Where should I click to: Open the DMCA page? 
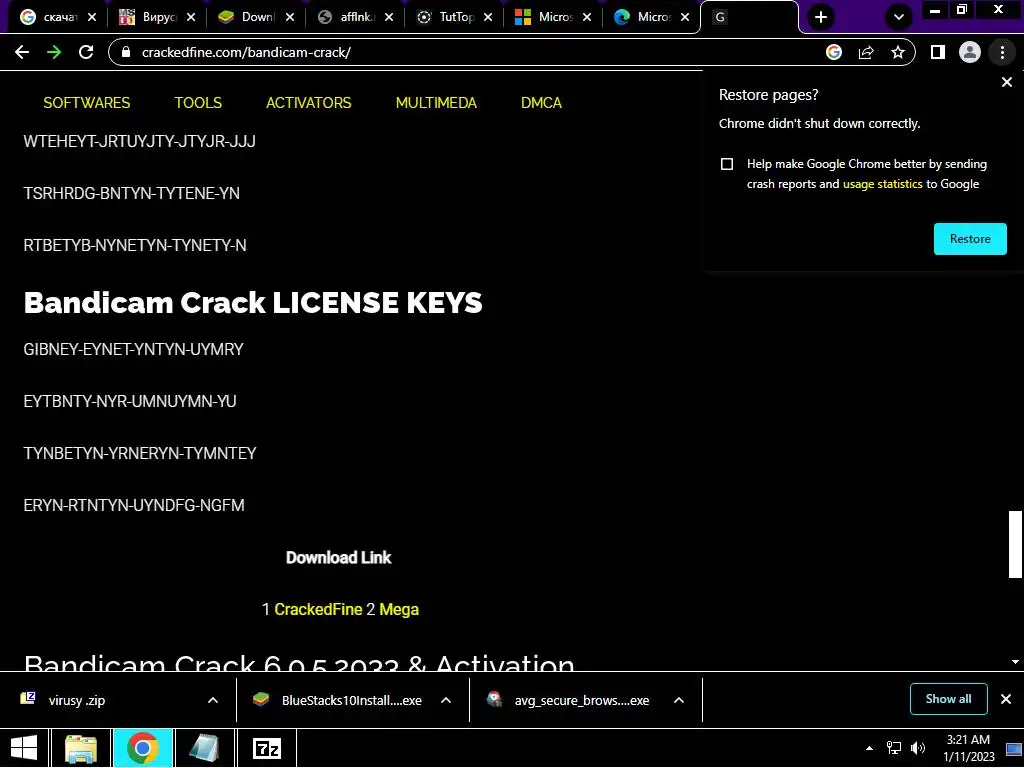pyautogui.click(x=541, y=103)
